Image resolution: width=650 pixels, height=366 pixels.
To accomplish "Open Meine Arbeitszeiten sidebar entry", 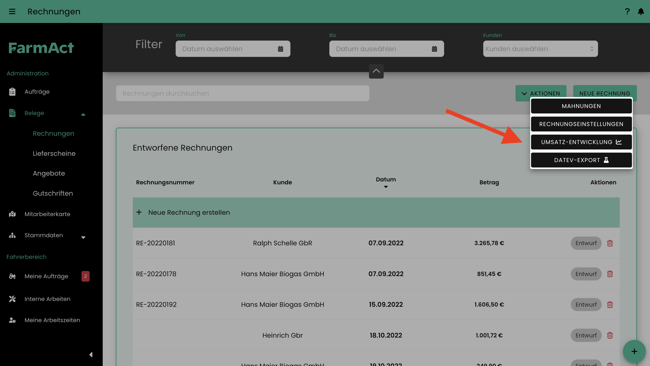I will [x=52, y=320].
